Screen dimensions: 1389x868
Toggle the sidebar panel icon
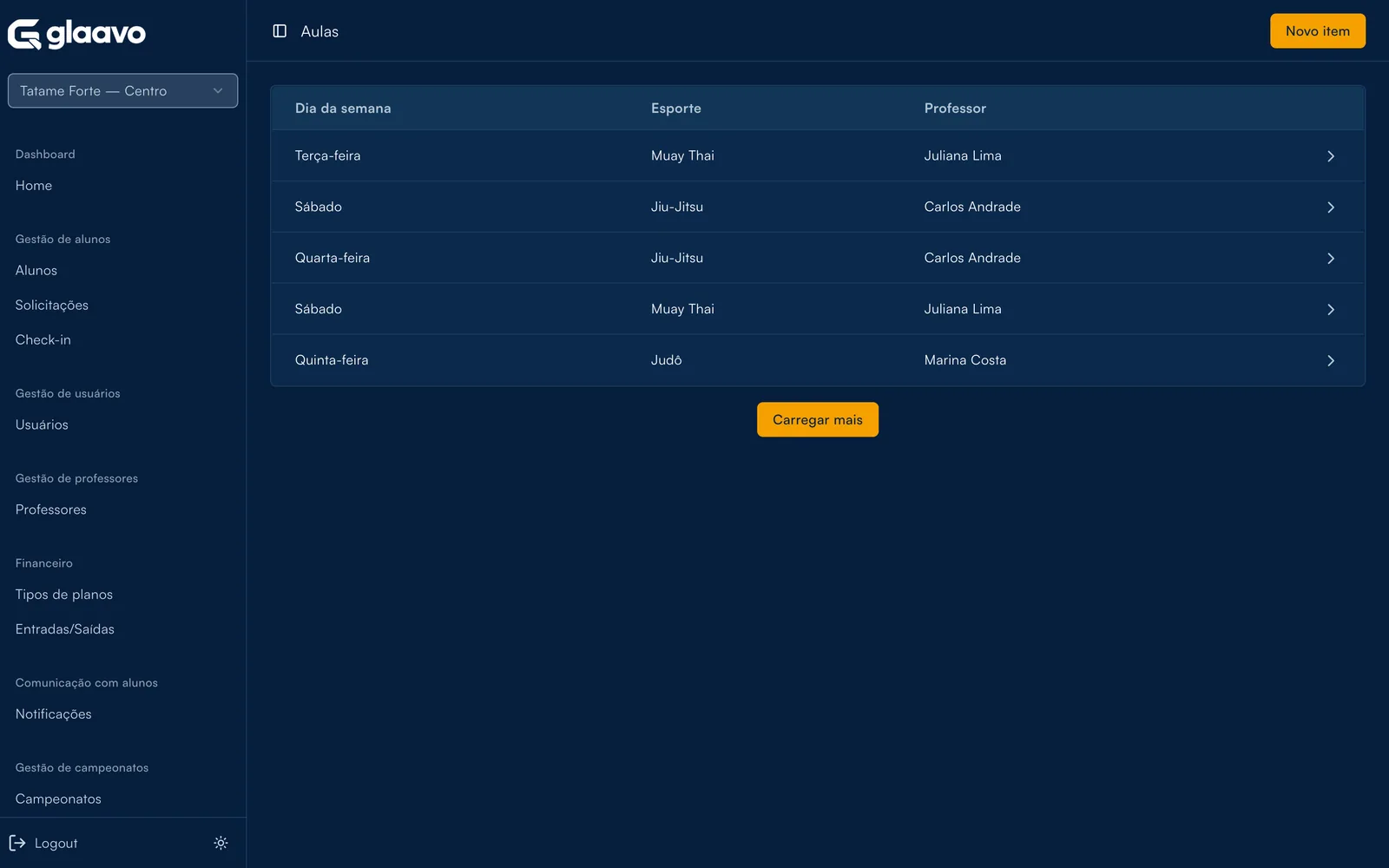point(280,31)
